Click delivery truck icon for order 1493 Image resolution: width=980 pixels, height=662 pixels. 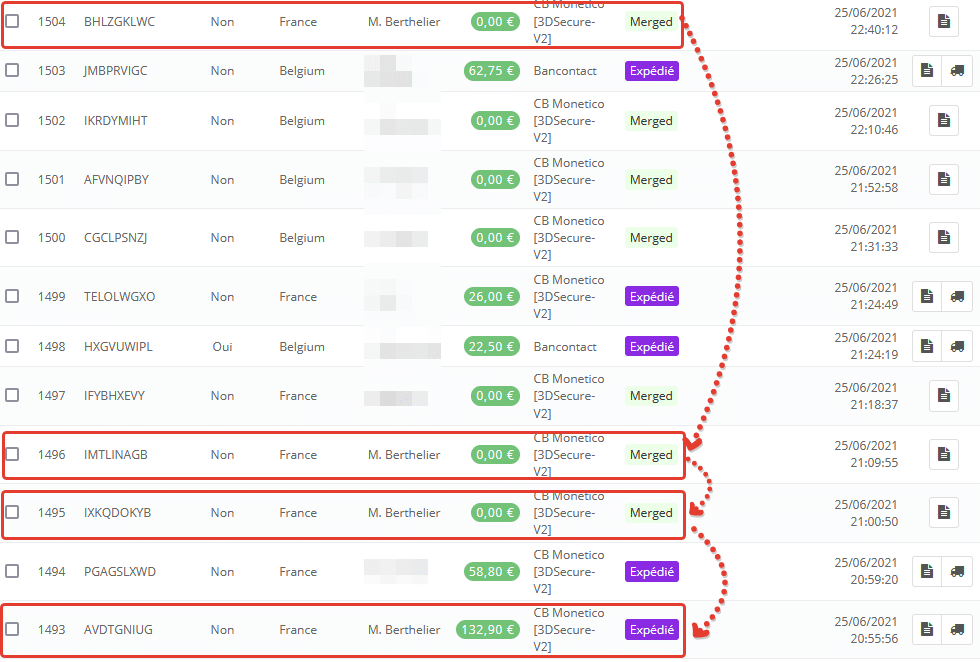[957, 629]
